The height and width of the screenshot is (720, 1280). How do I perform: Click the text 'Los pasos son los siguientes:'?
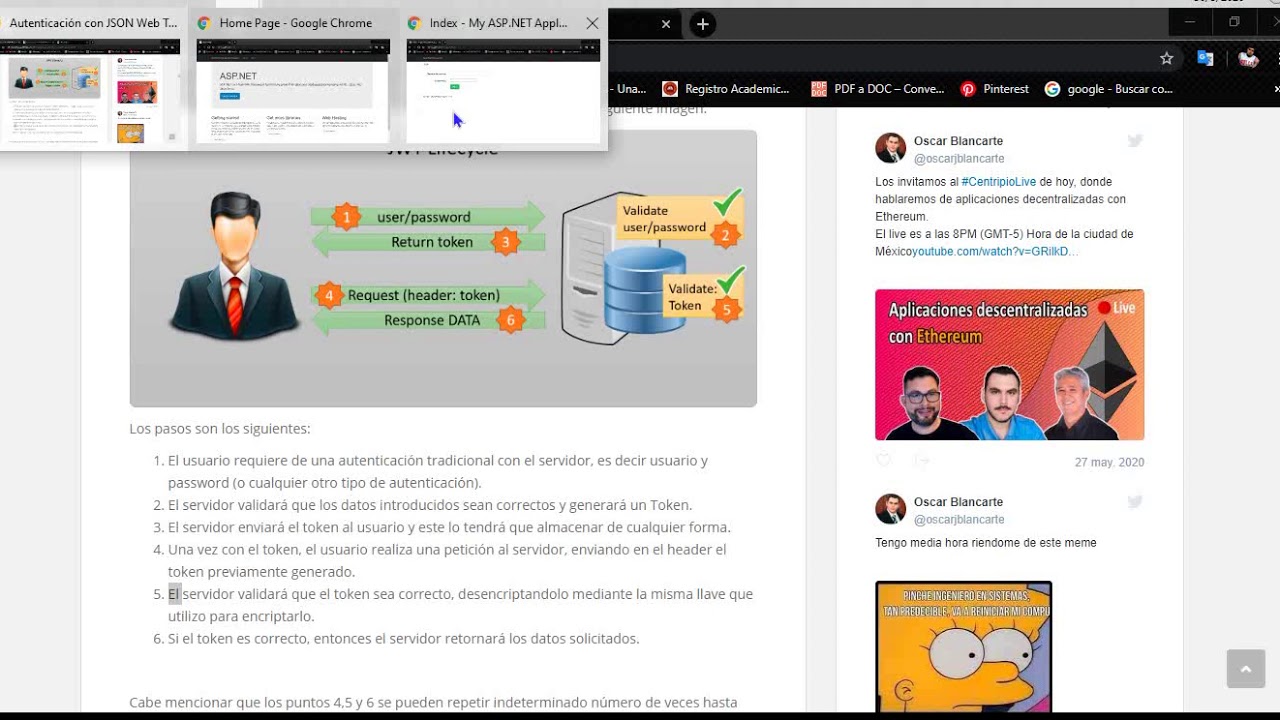point(220,429)
